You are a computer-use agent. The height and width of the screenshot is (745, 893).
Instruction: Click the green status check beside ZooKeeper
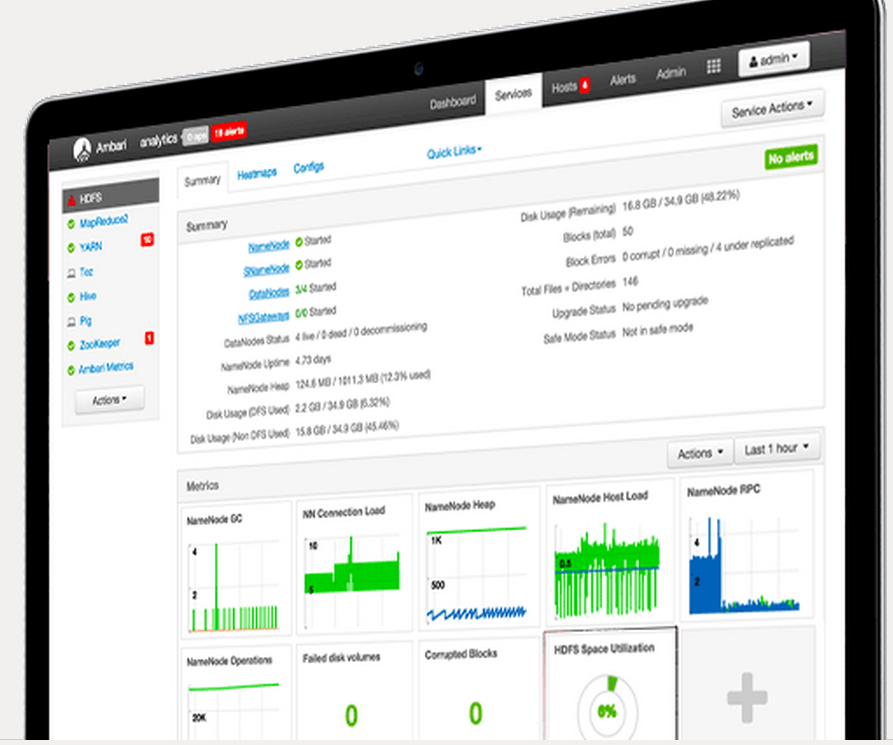pyautogui.click(x=71, y=346)
